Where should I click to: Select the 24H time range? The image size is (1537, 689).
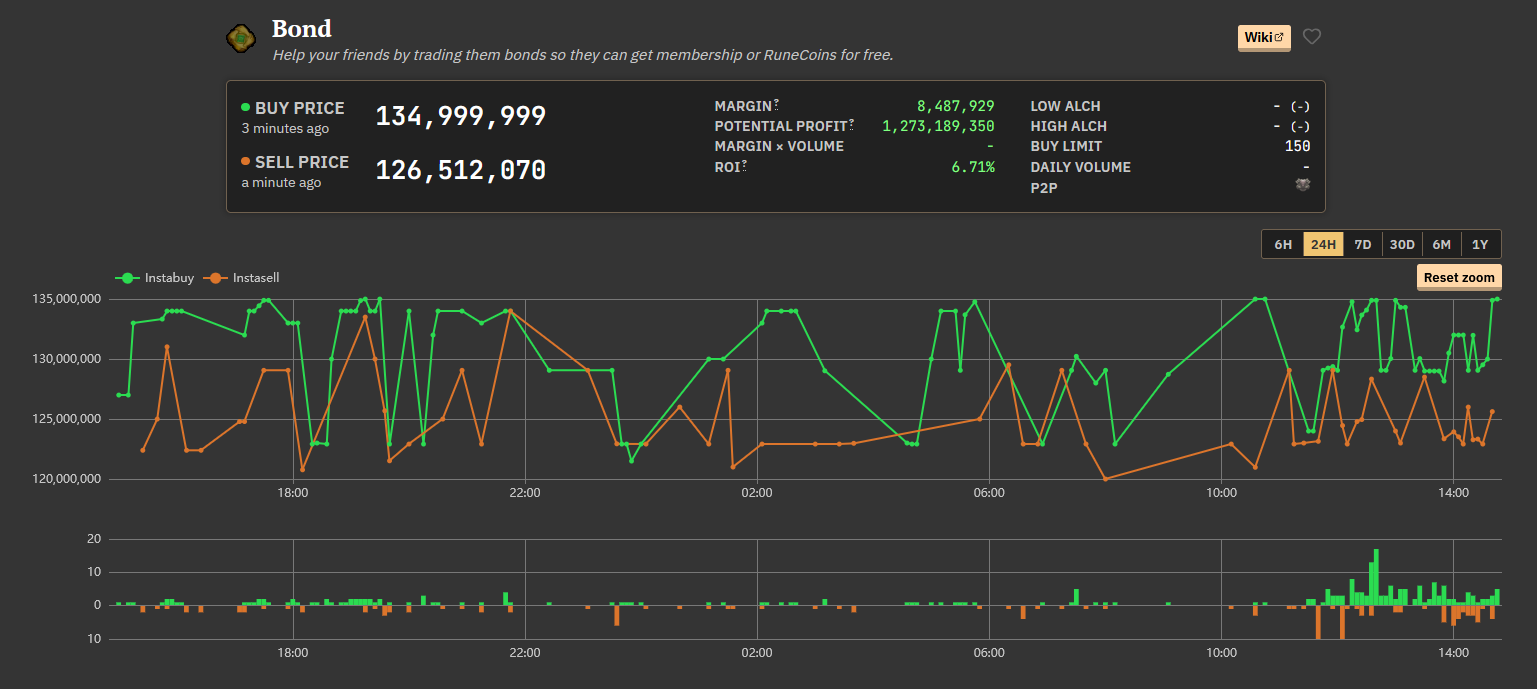[x=1323, y=244]
